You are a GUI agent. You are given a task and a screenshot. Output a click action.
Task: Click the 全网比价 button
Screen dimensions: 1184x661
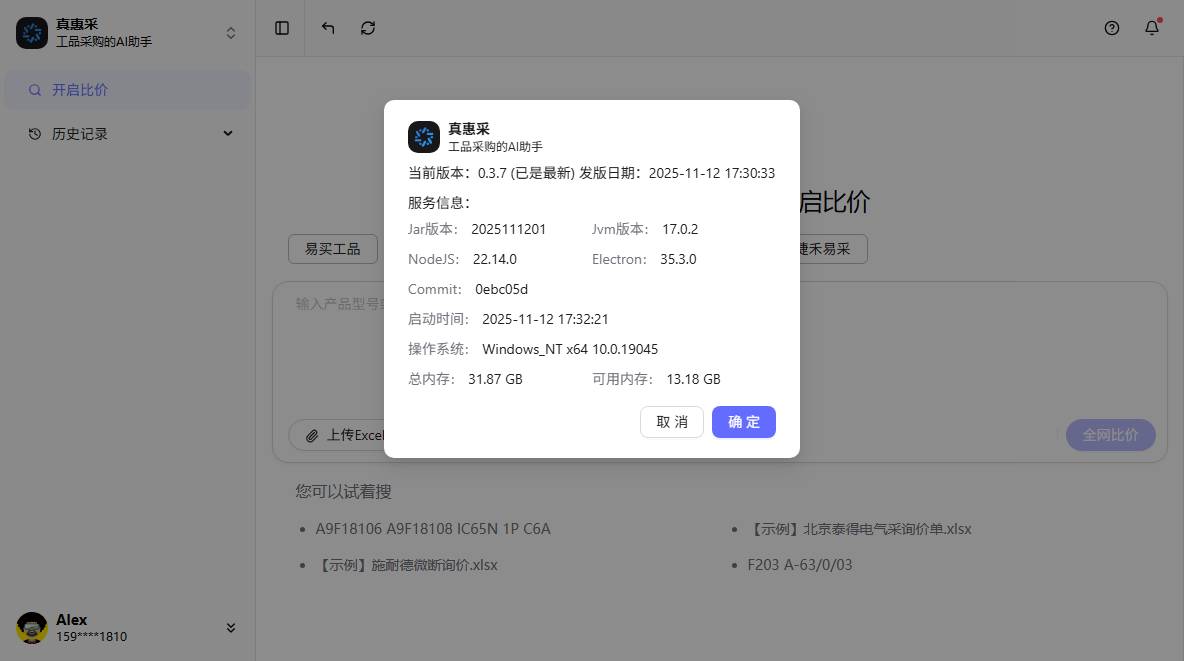pos(1110,435)
